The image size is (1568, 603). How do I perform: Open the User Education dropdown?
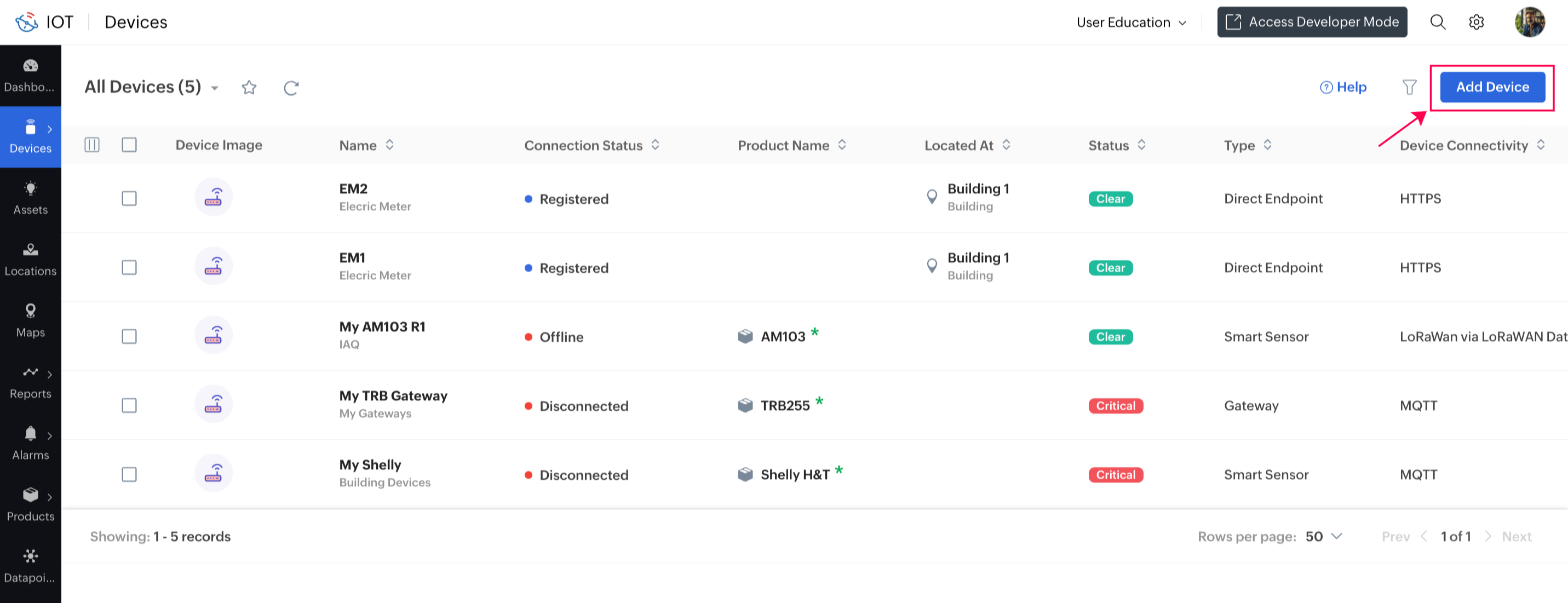pyautogui.click(x=1131, y=22)
